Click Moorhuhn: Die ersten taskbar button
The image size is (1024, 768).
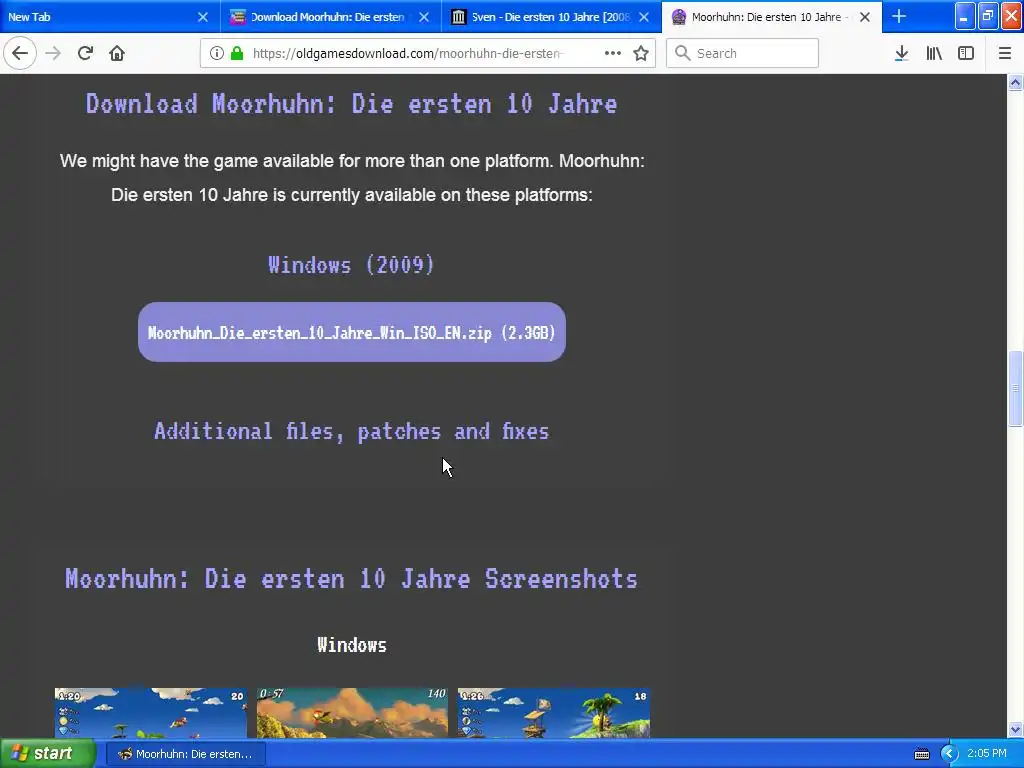pos(185,754)
